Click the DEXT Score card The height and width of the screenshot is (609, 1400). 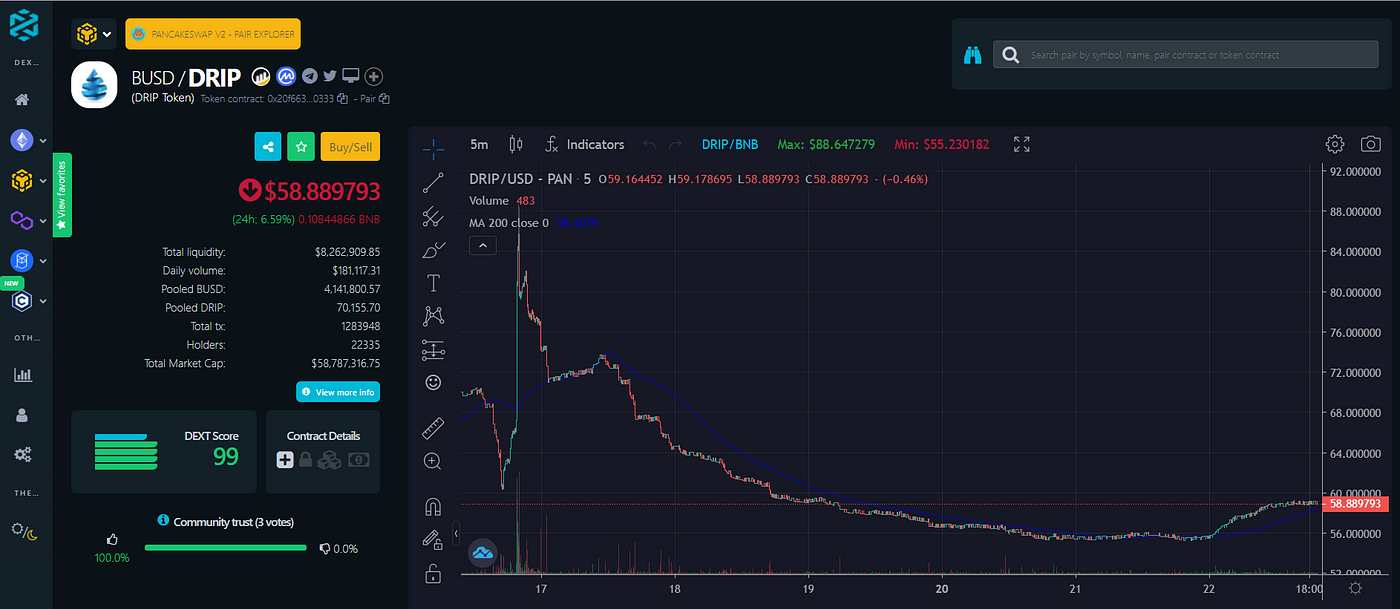[x=164, y=452]
